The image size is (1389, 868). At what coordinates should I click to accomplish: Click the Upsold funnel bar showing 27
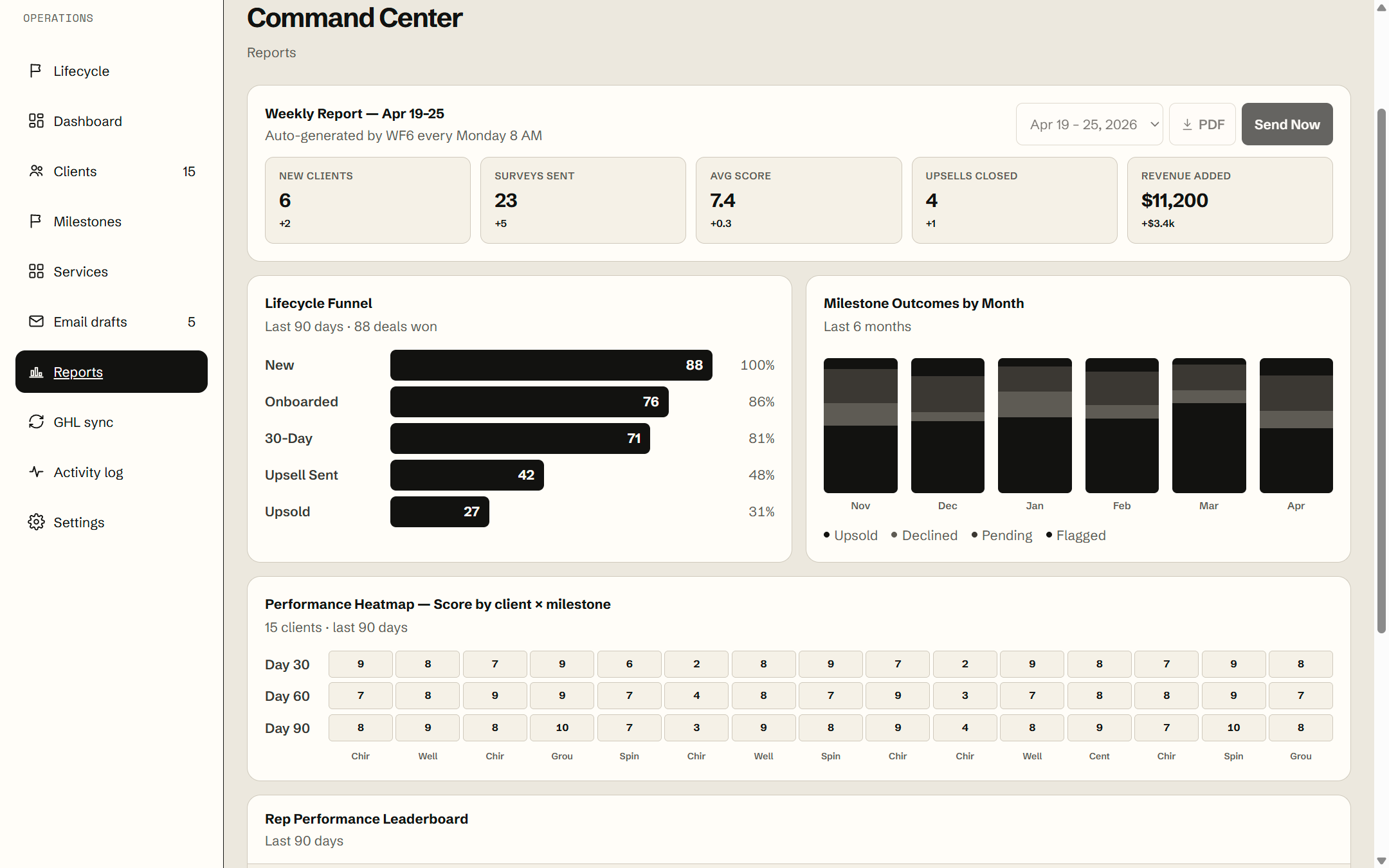[x=440, y=512]
